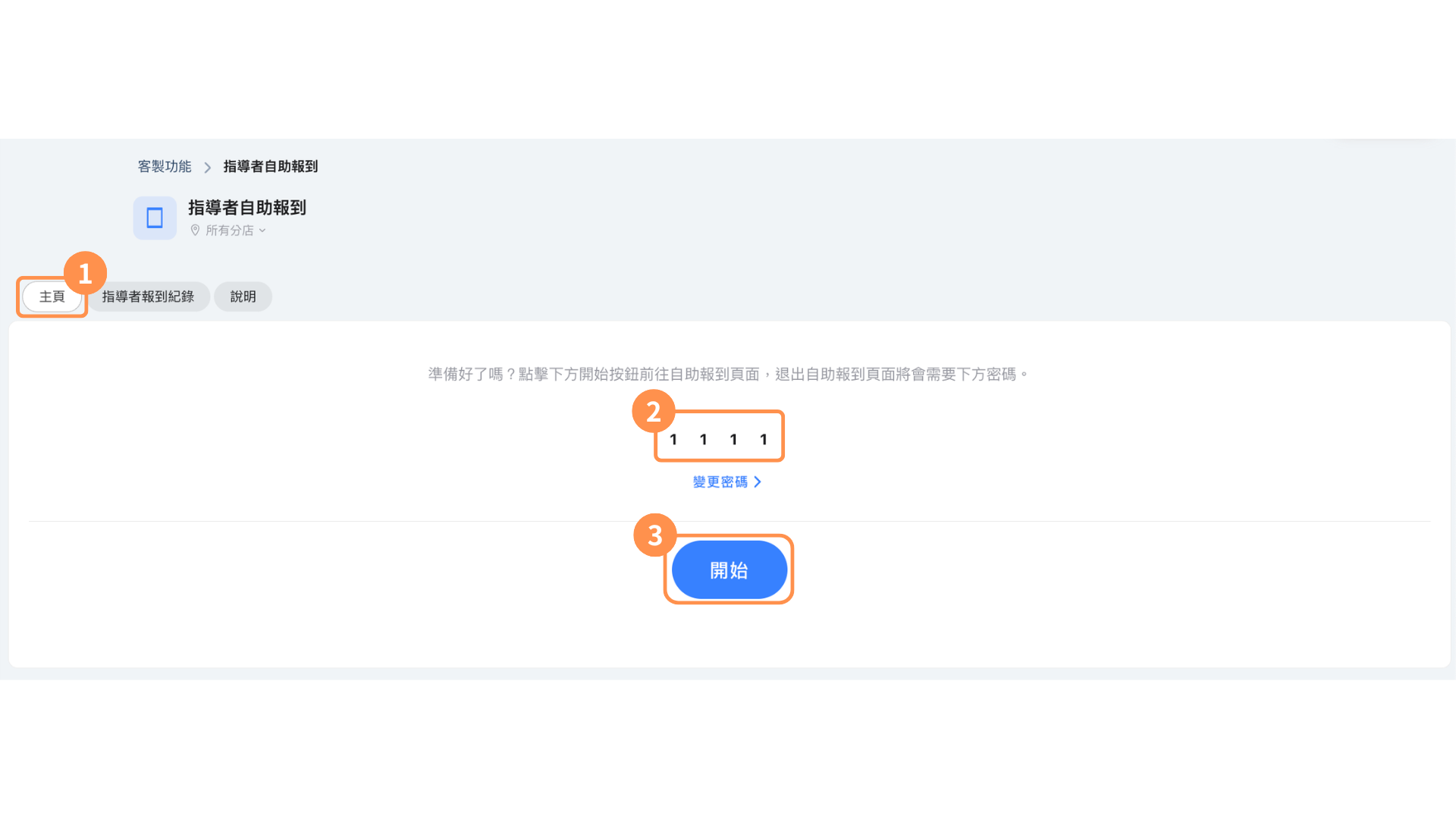
Task: Click the breadcrumb separator arrow
Action: click(x=207, y=167)
